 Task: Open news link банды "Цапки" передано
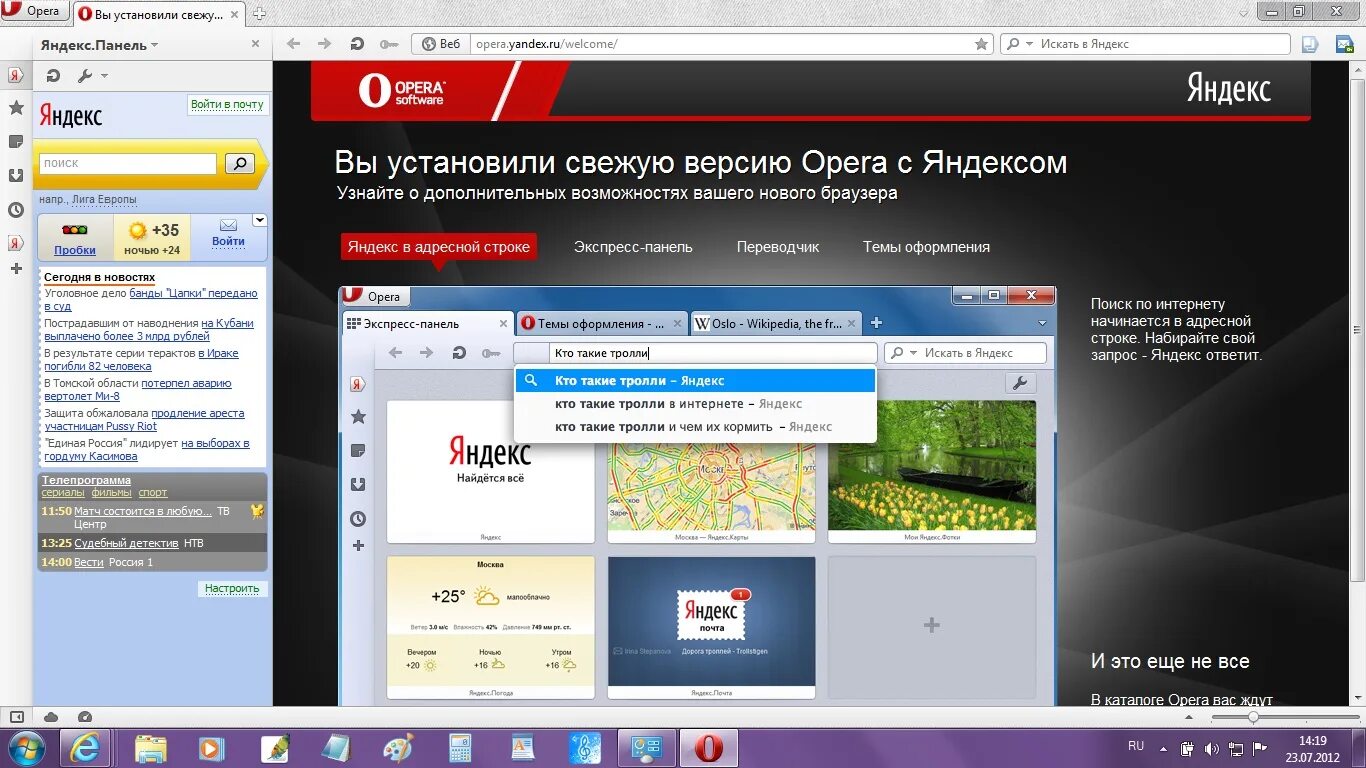click(193, 293)
